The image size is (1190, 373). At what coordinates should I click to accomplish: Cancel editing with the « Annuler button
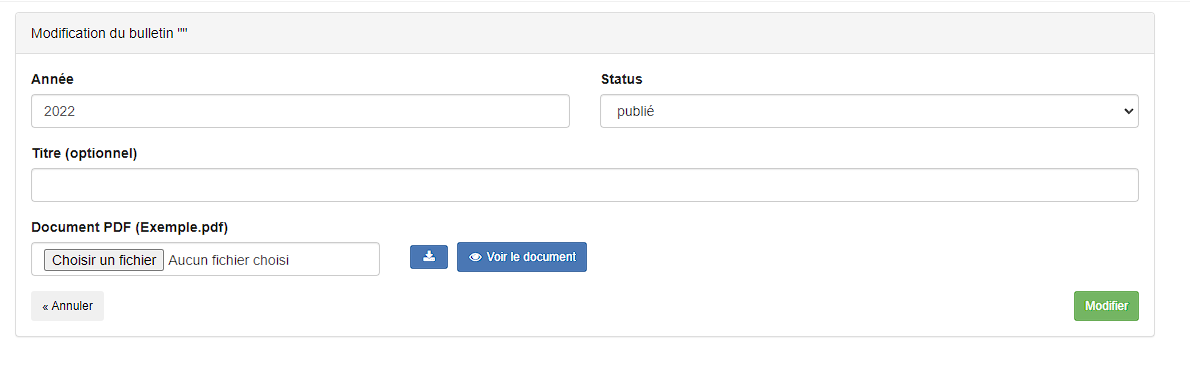click(68, 306)
